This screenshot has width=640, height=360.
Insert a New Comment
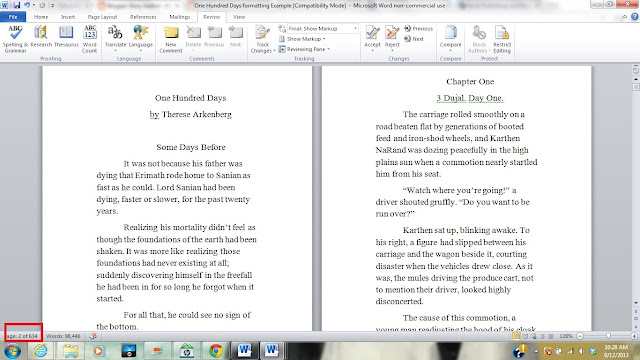[x=171, y=39]
